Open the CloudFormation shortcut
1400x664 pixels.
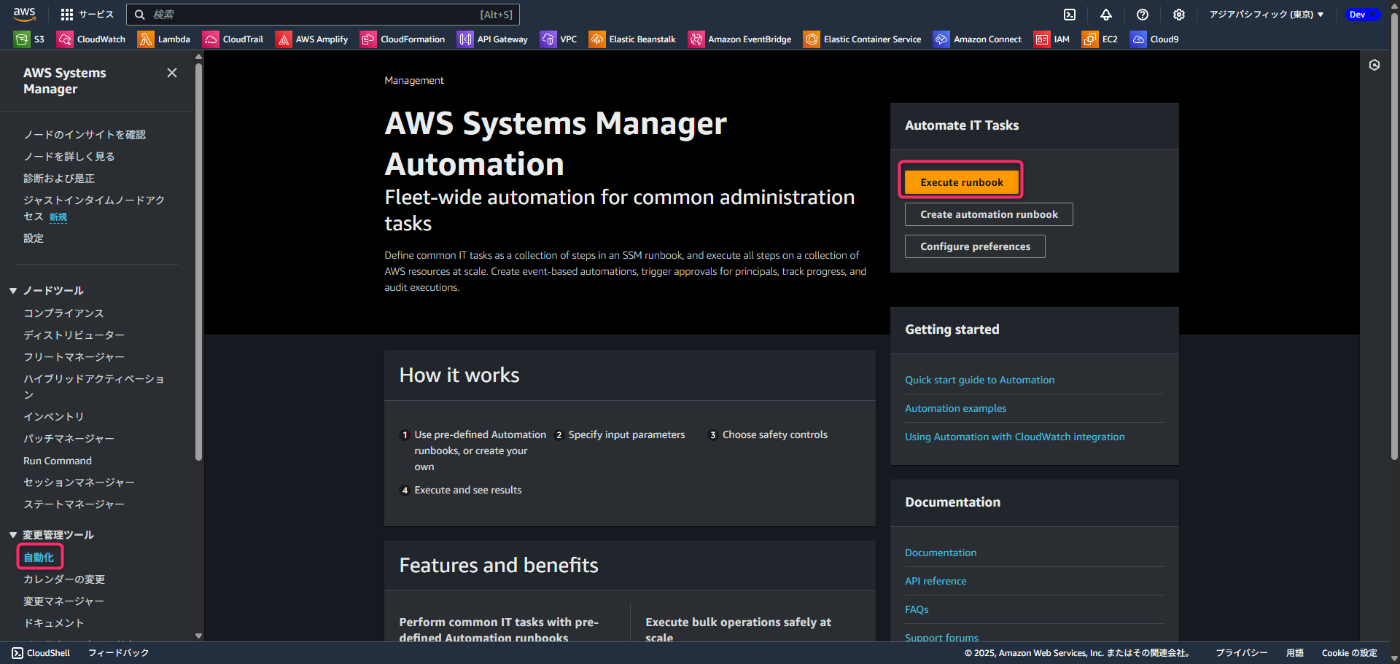pos(403,39)
